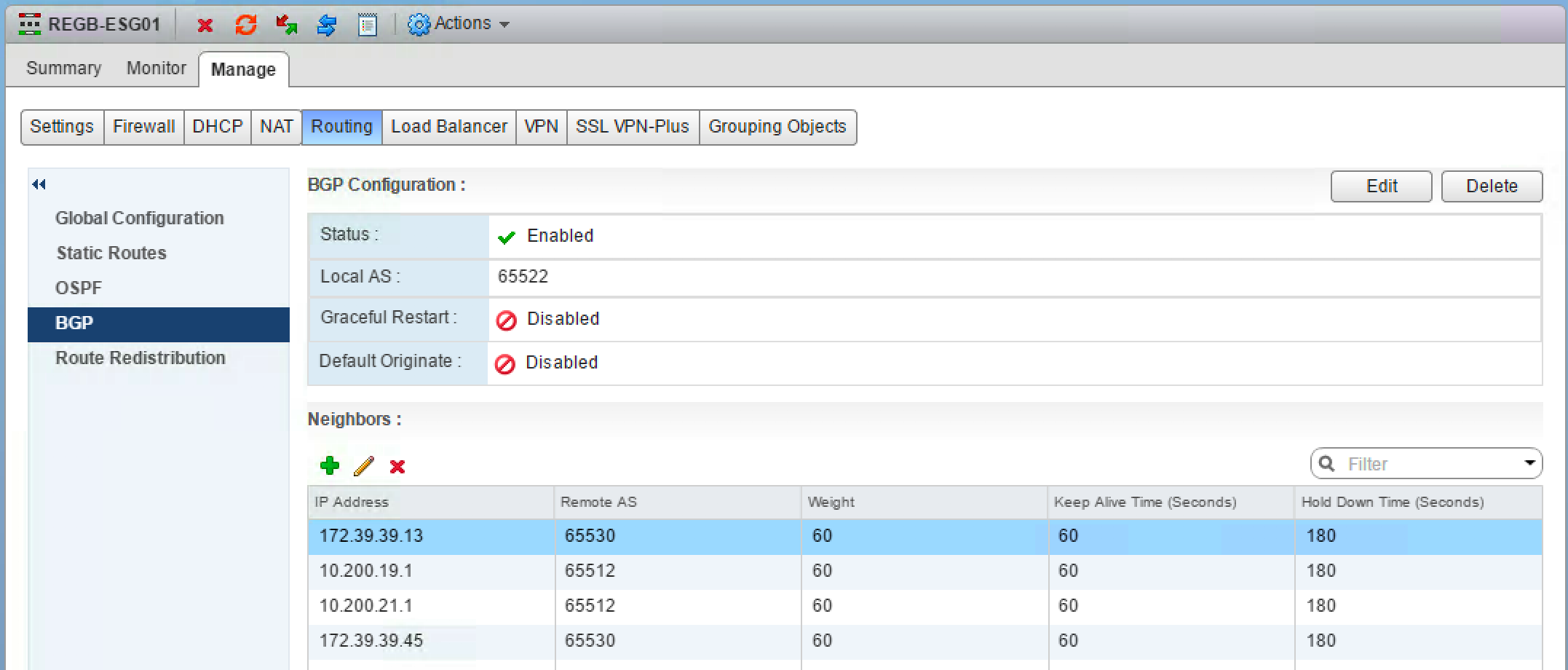This screenshot has width=1568, height=670.
Task: Open the Load Balancer tab
Action: (448, 127)
